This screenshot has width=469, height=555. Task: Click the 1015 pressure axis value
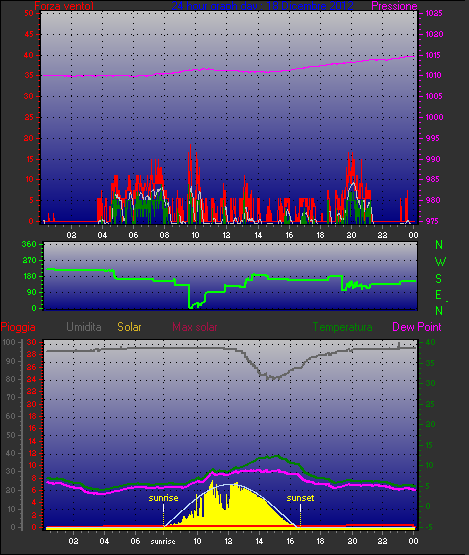[x=434, y=55]
